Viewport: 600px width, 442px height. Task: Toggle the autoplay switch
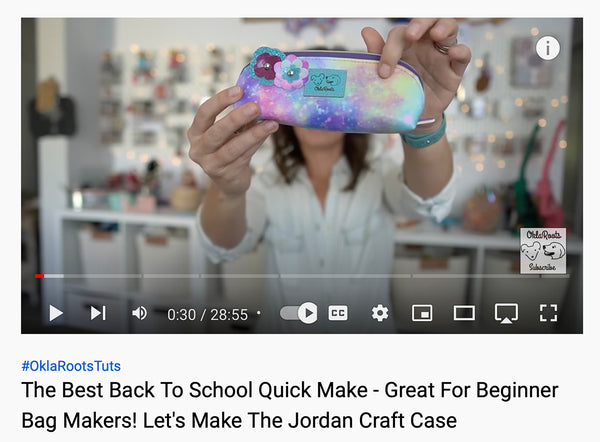(x=298, y=313)
